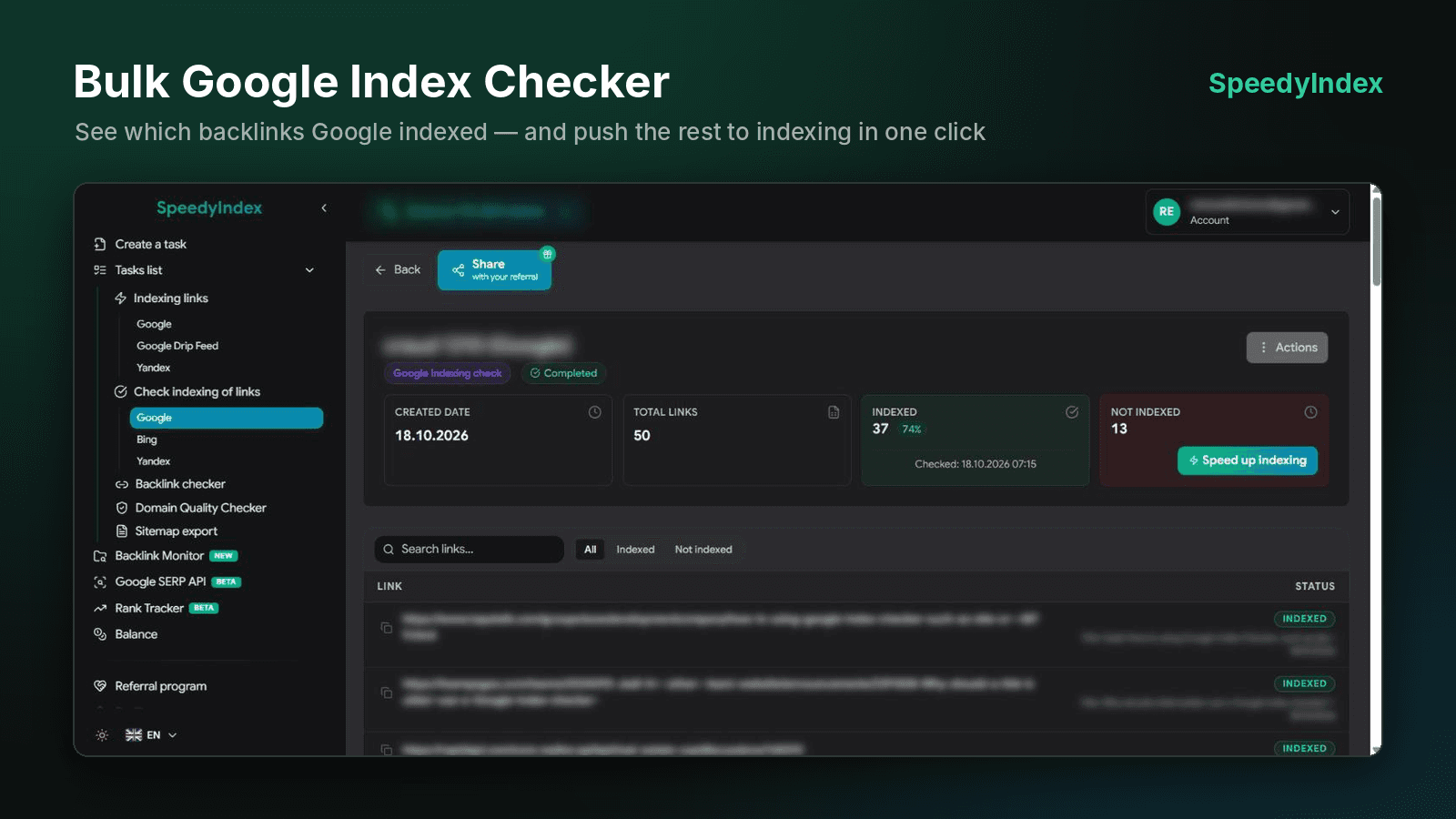Open Backlink checker
This screenshot has width=1456, height=819.
click(170, 484)
